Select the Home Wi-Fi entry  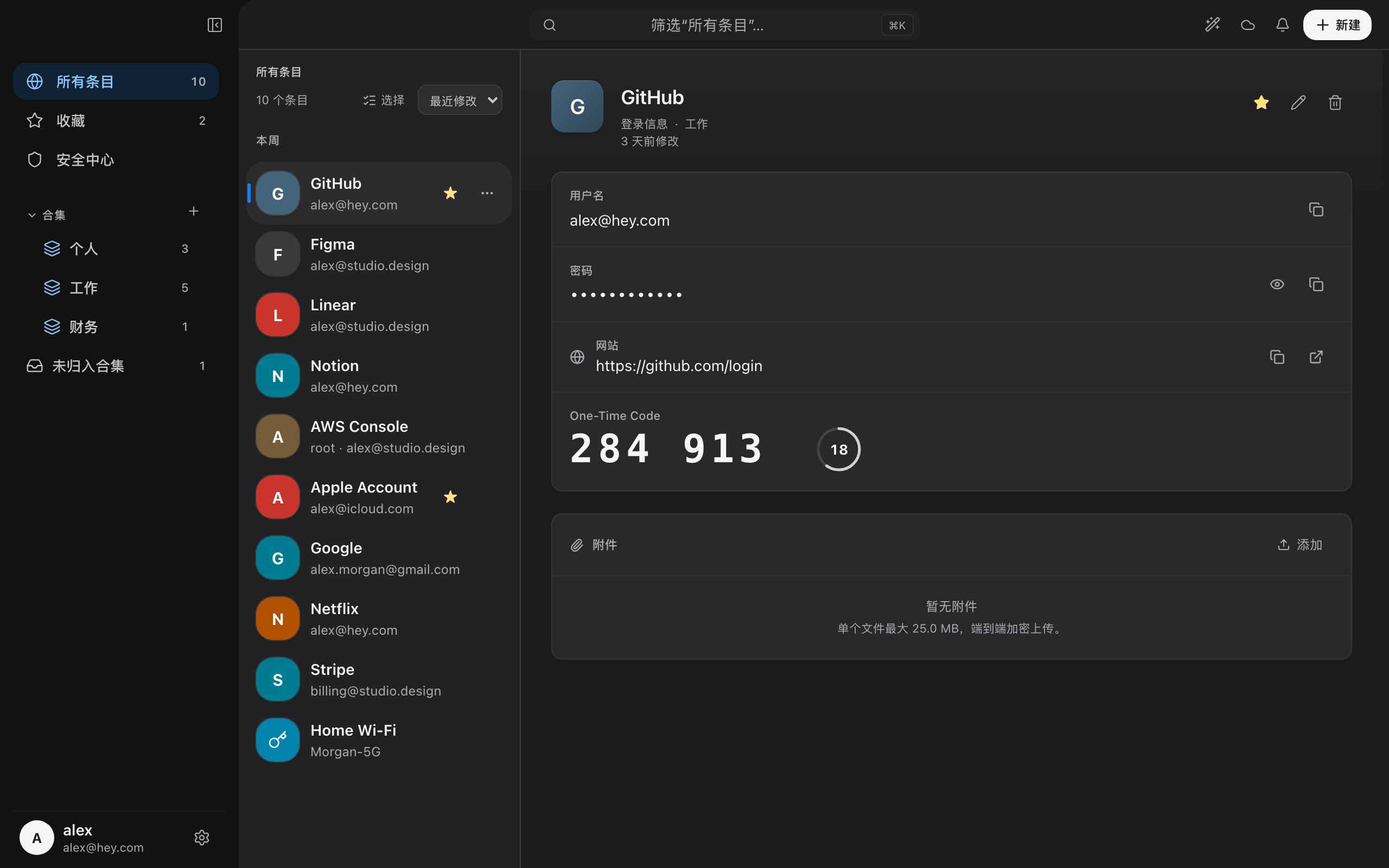379,740
